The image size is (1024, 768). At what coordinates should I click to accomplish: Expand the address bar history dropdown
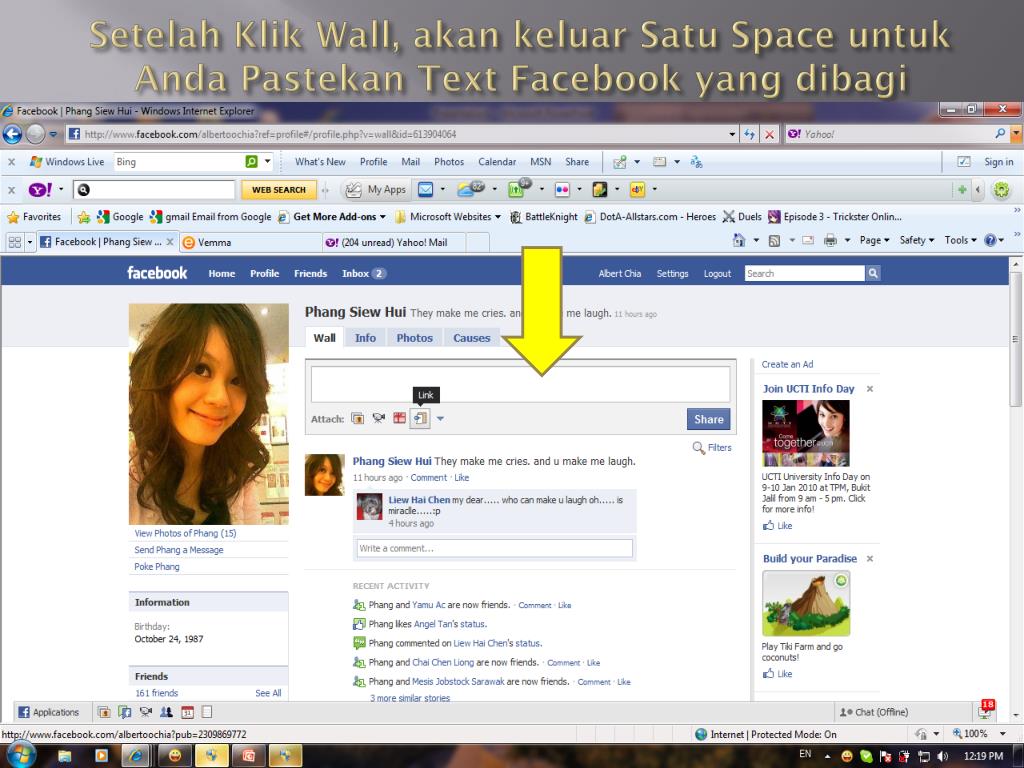pos(732,135)
